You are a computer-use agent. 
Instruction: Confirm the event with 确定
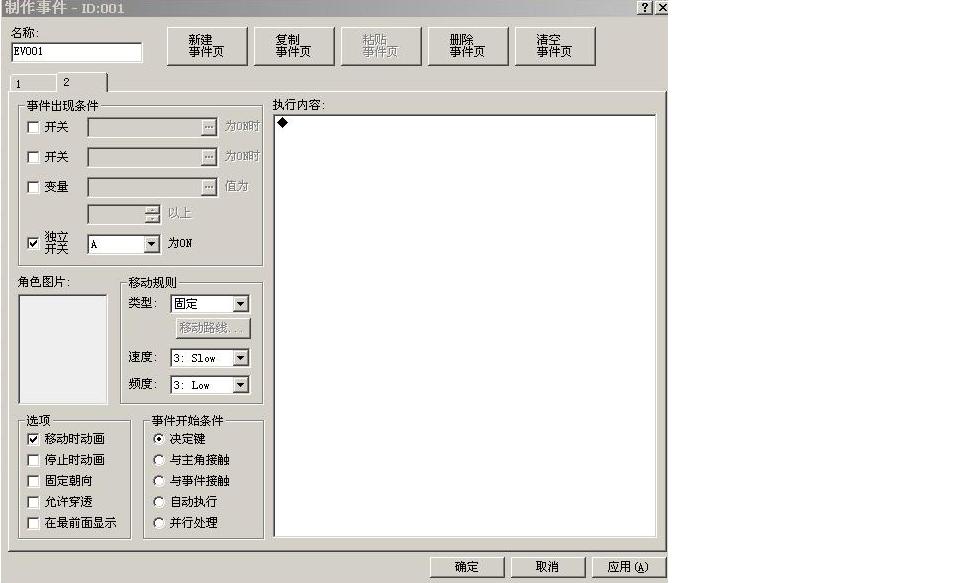pyautogui.click(x=467, y=567)
